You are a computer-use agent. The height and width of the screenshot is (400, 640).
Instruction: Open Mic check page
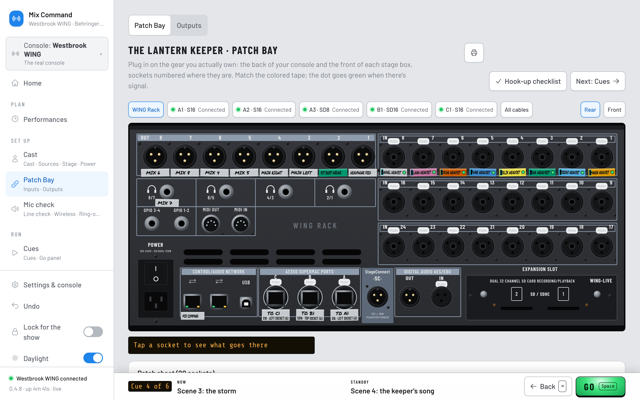[x=57, y=209]
